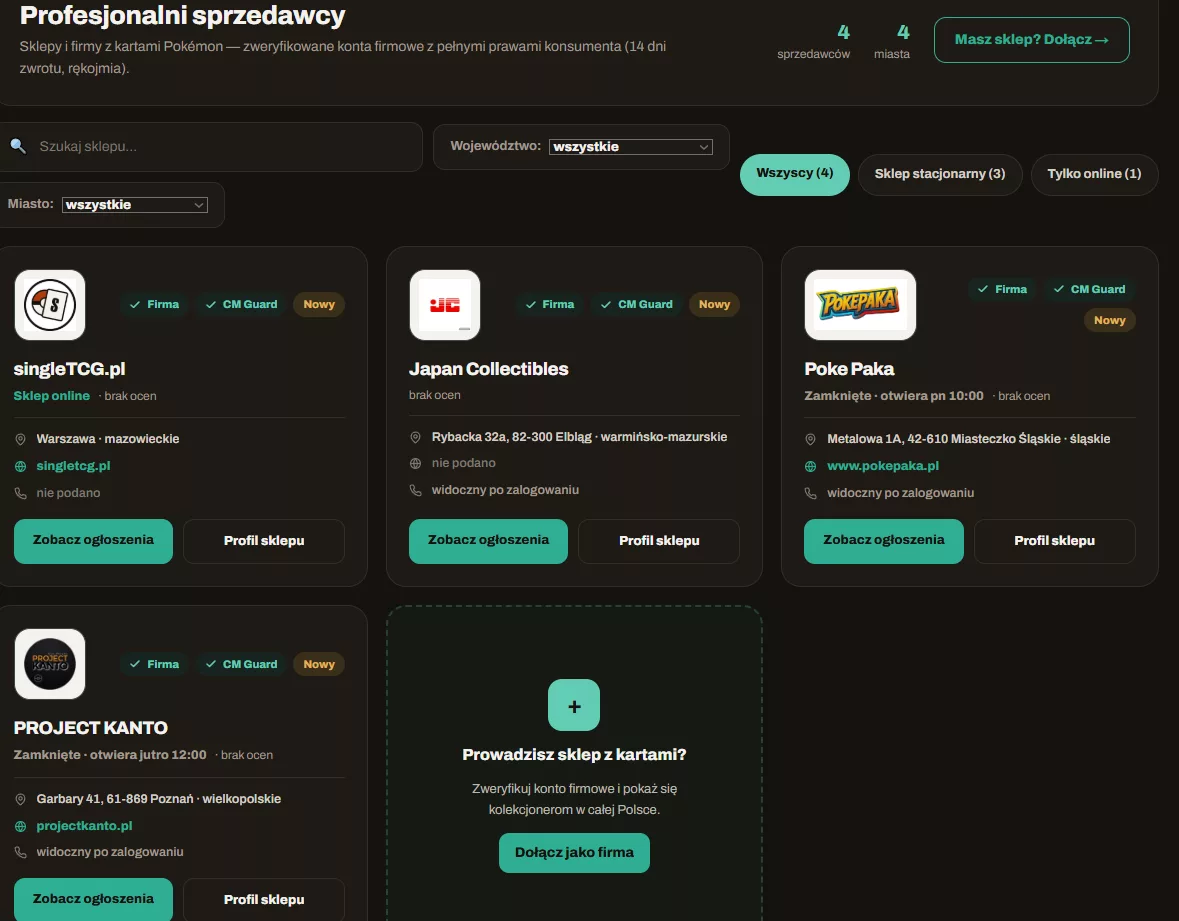Click the Firma badge on PROJECT KANTO
The height and width of the screenshot is (921, 1179).
(x=154, y=665)
